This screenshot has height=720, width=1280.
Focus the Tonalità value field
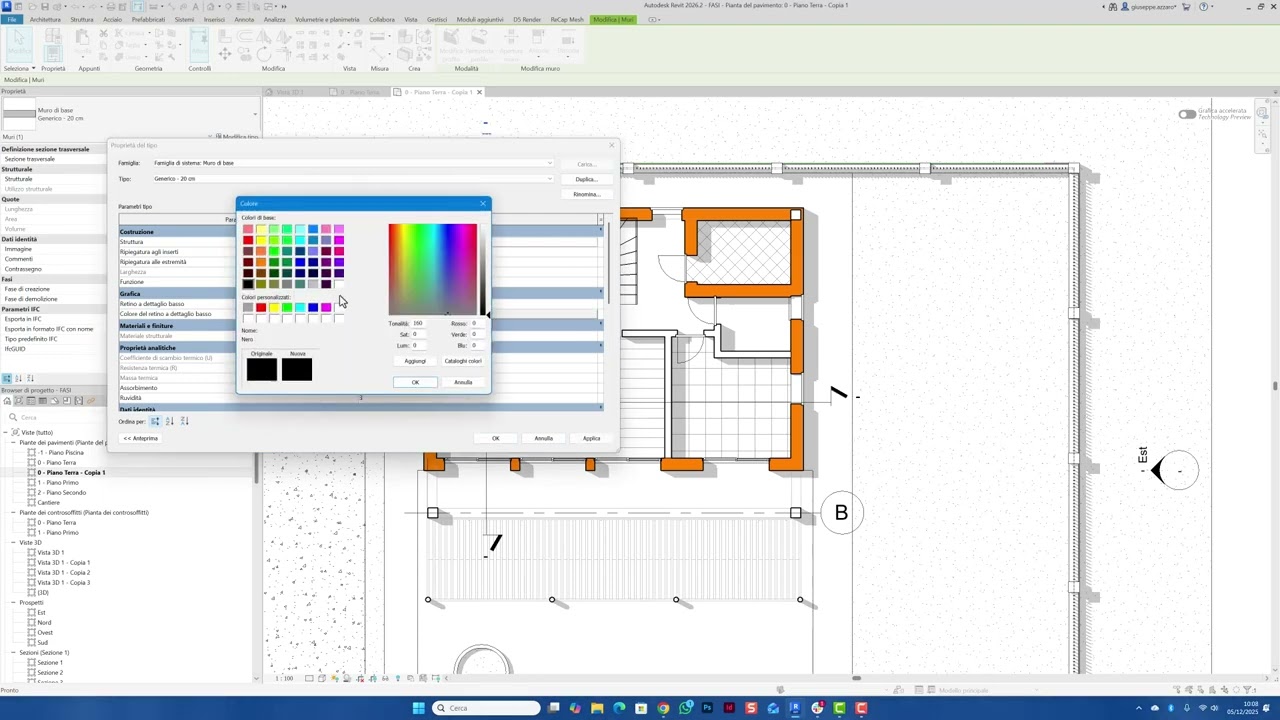418,324
